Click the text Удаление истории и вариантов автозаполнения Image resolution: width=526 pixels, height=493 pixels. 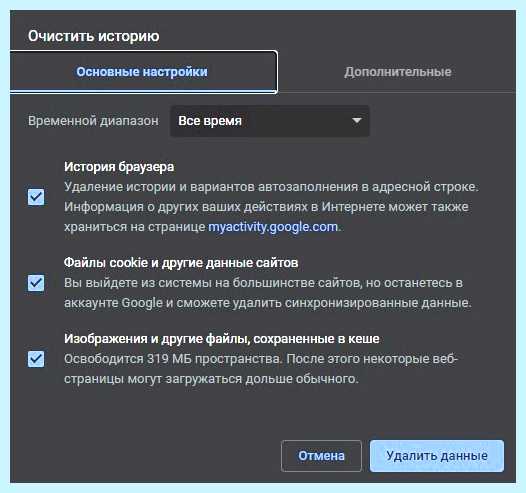tap(210, 187)
